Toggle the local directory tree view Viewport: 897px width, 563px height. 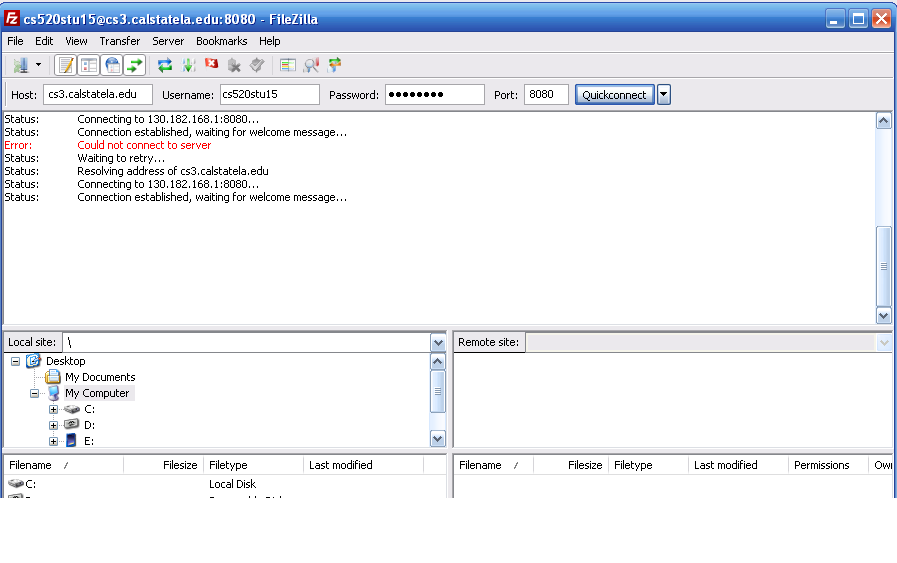point(89,65)
